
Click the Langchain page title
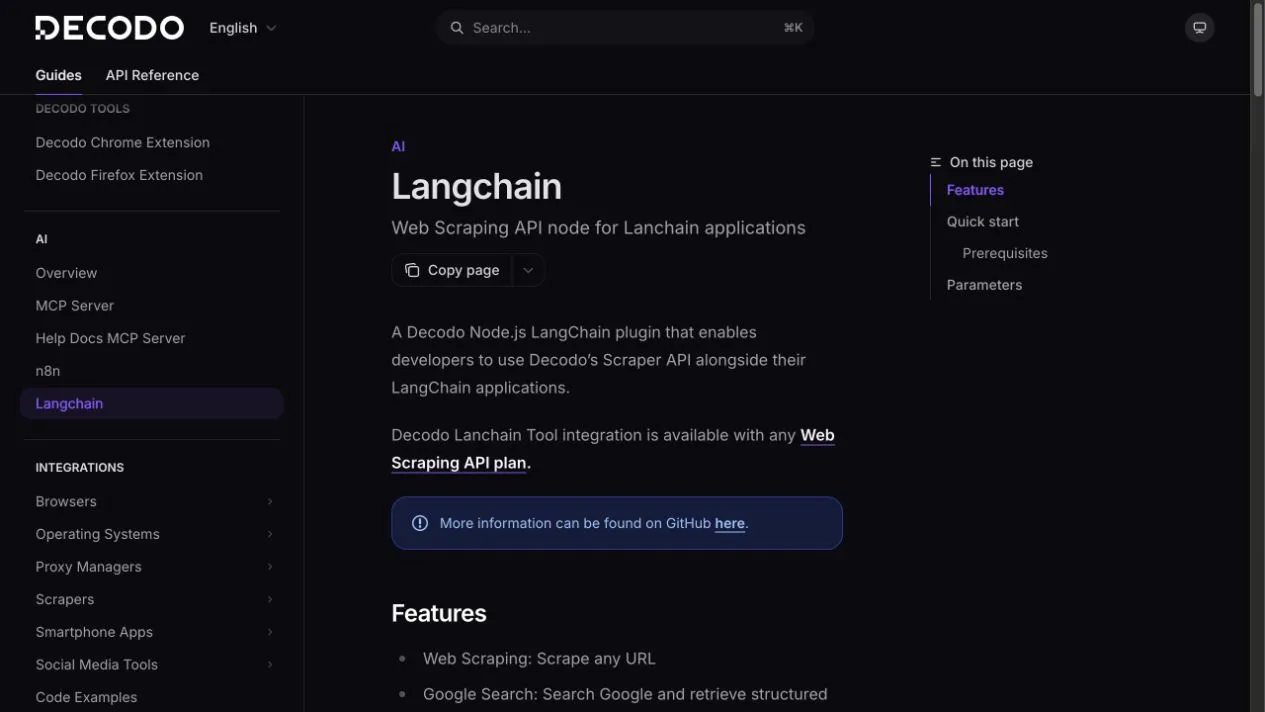coord(477,187)
